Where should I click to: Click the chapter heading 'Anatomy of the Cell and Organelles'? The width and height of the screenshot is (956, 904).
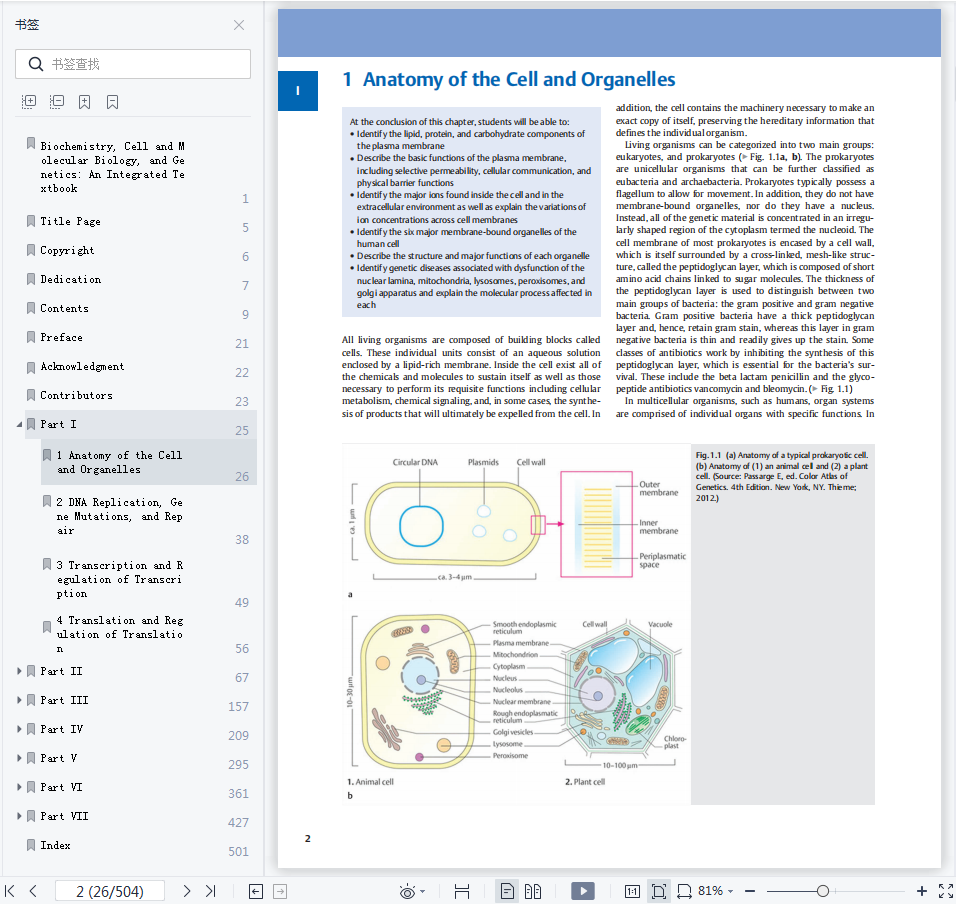pos(519,79)
